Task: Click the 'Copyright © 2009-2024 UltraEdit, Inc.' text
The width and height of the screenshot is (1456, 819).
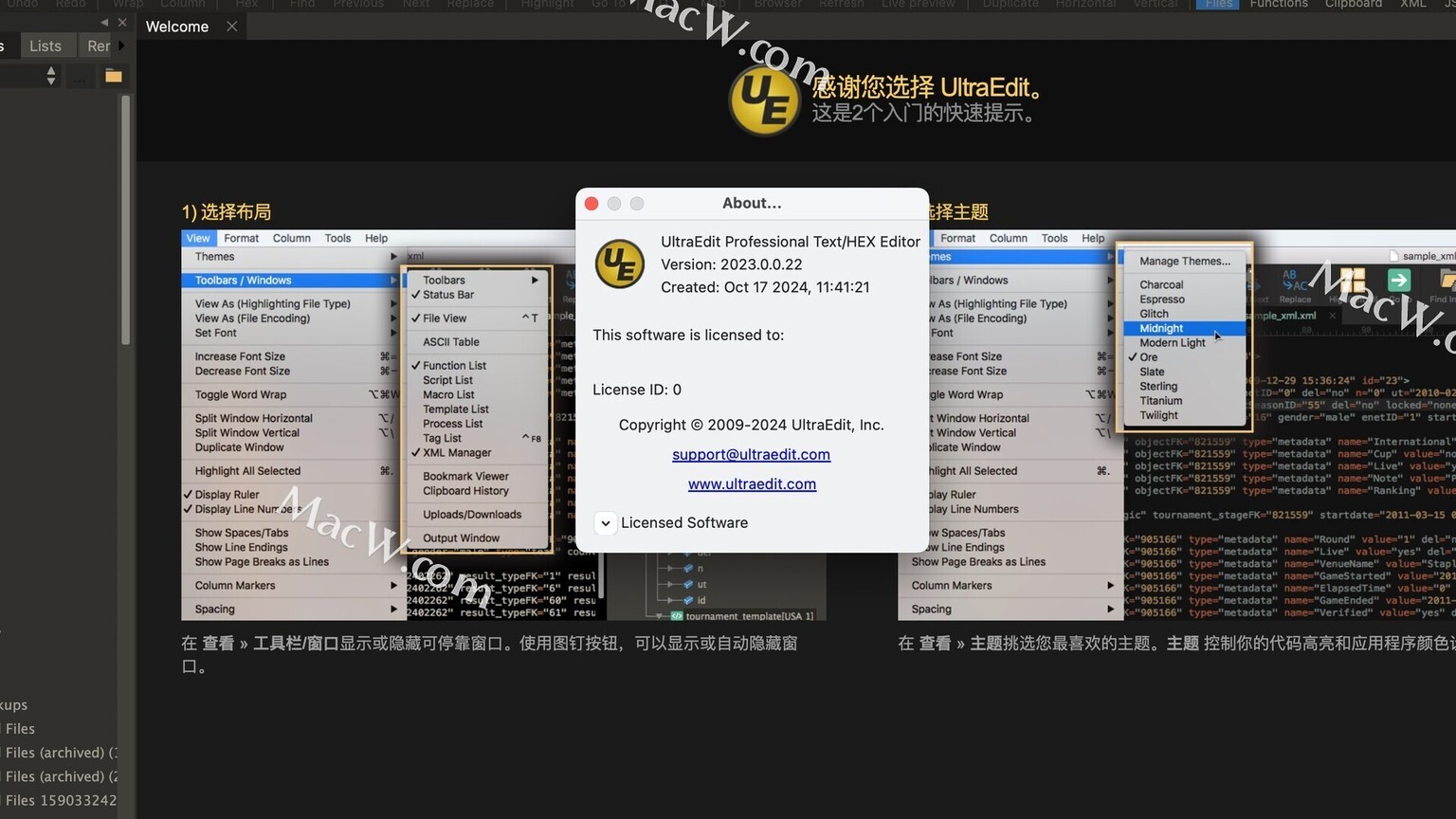Action: pos(751,425)
